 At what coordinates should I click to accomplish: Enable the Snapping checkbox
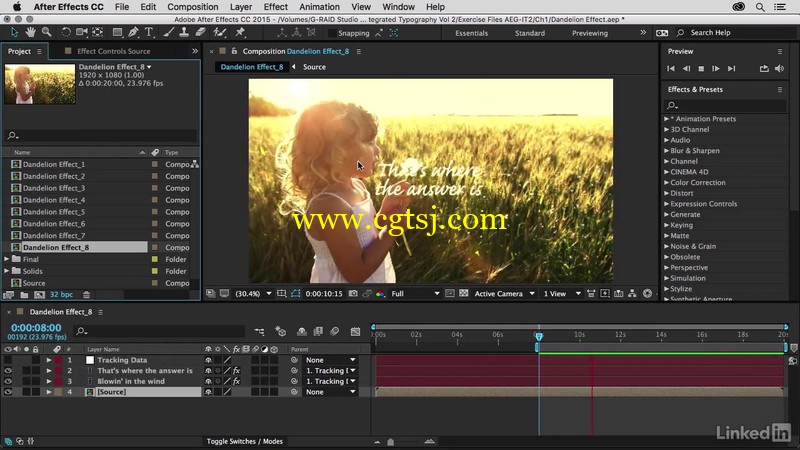332,33
